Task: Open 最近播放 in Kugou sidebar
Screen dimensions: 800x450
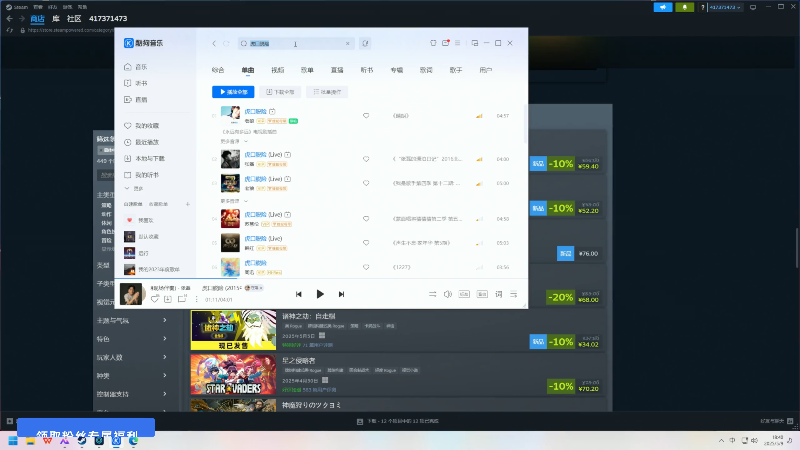Action: (142, 142)
